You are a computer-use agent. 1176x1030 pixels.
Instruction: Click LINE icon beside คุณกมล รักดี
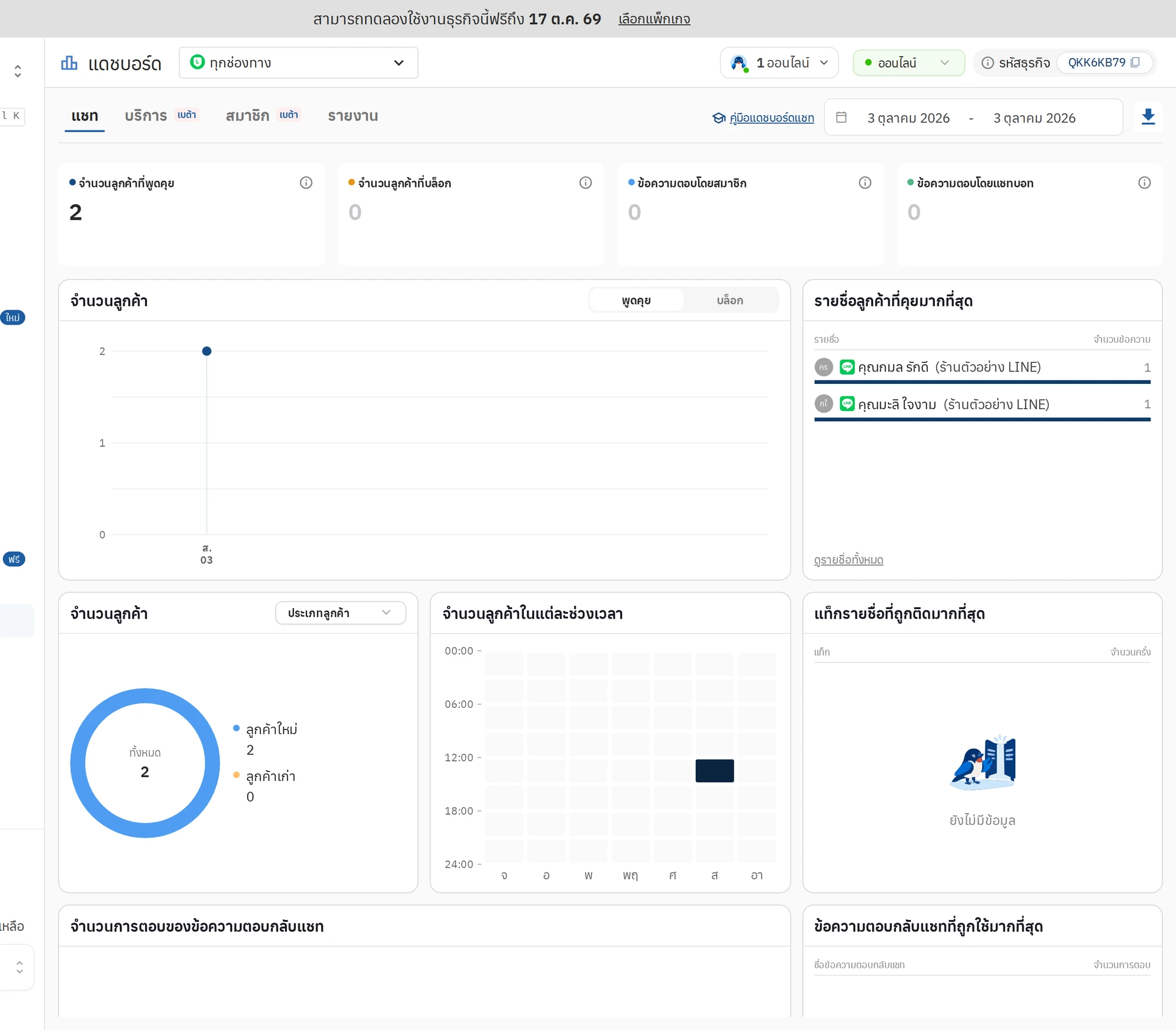tap(847, 367)
